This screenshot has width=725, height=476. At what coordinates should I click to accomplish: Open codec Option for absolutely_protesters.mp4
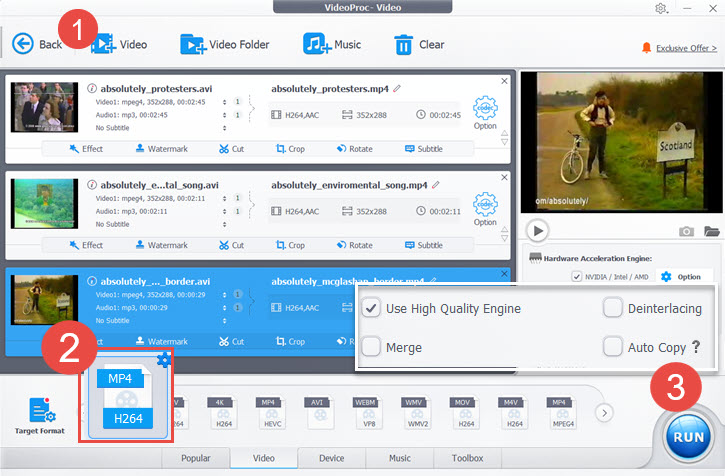pos(485,113)
